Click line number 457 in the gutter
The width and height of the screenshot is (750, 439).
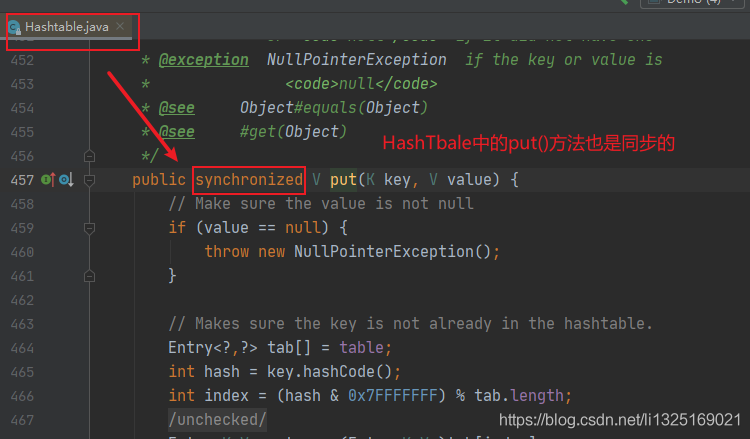pyautogui.click(x=22, y=180)
